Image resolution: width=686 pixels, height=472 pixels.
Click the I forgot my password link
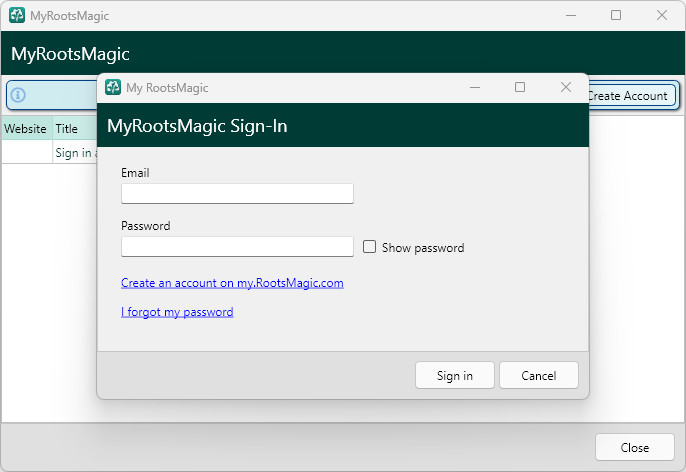[177, 312]
